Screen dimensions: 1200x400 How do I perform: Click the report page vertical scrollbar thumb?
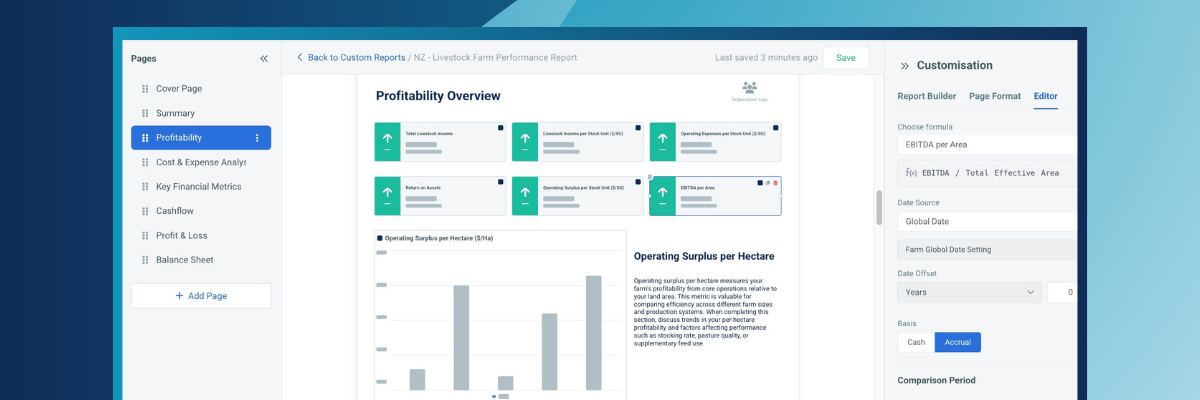880,207
